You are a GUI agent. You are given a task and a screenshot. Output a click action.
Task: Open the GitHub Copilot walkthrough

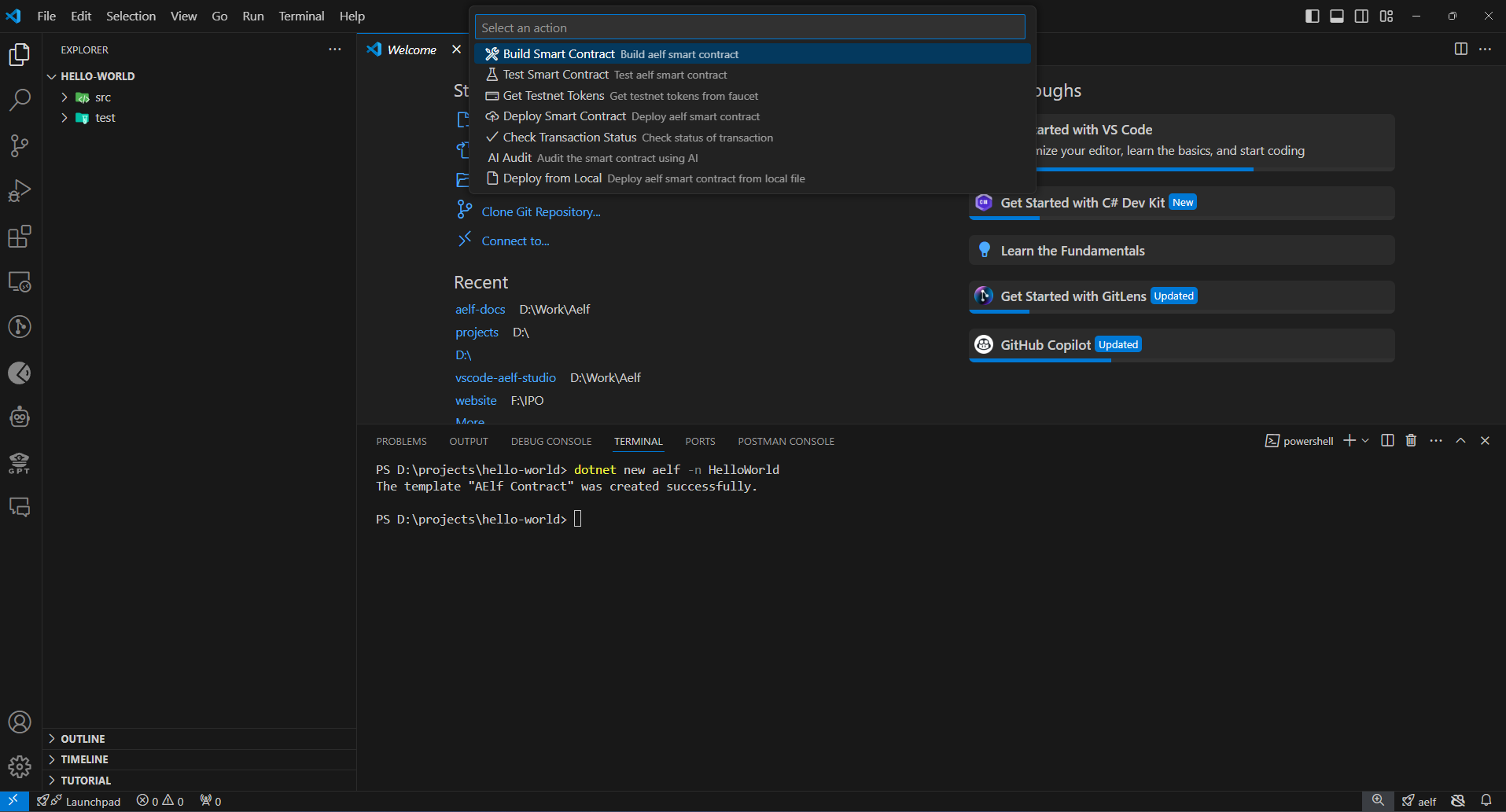(1182, 345)
